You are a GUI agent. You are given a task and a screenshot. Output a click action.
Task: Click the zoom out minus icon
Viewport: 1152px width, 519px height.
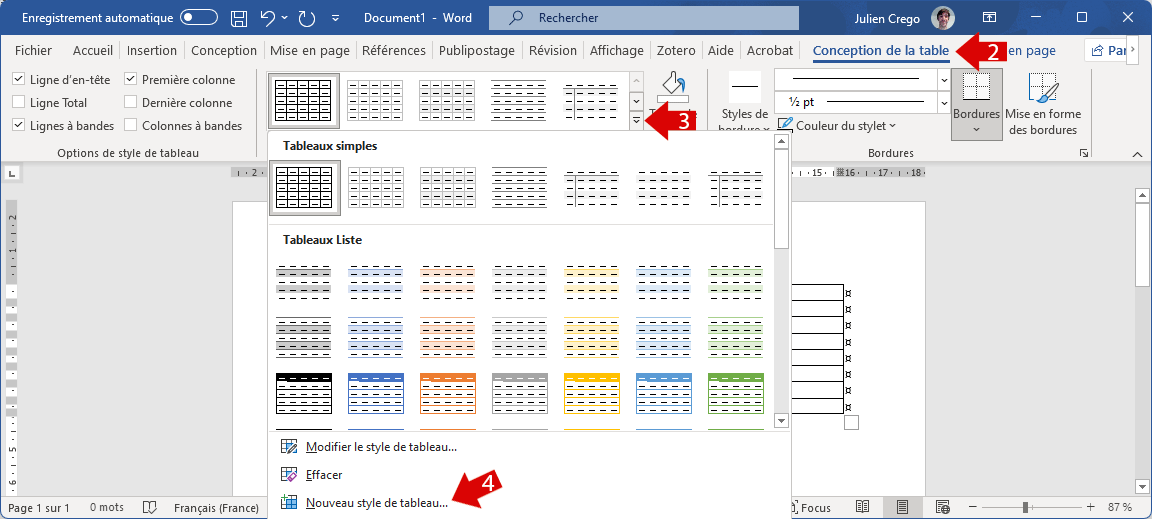pyautogui.click(x=972, y=507)
